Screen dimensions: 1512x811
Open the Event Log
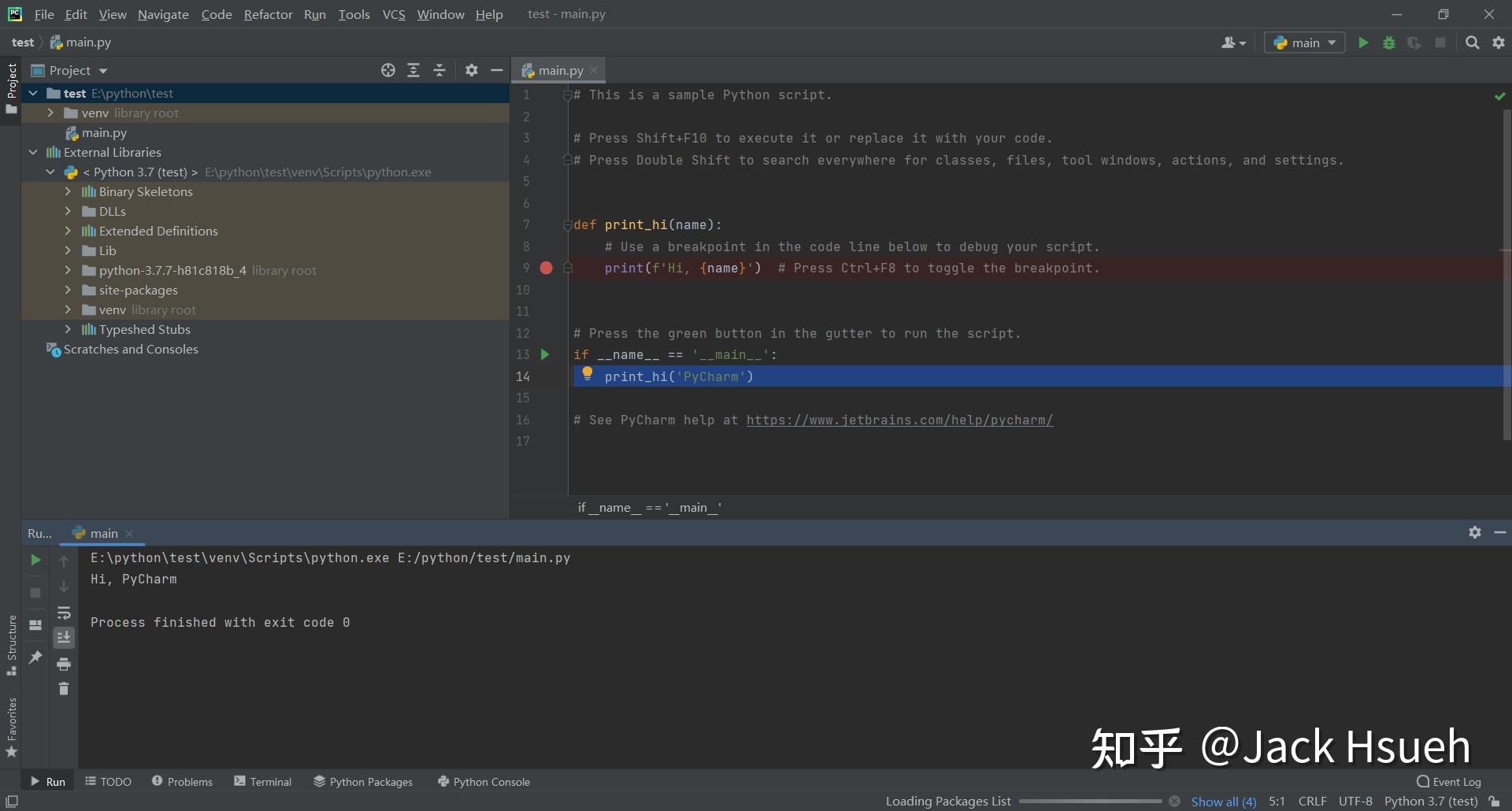pos(1449,781)
